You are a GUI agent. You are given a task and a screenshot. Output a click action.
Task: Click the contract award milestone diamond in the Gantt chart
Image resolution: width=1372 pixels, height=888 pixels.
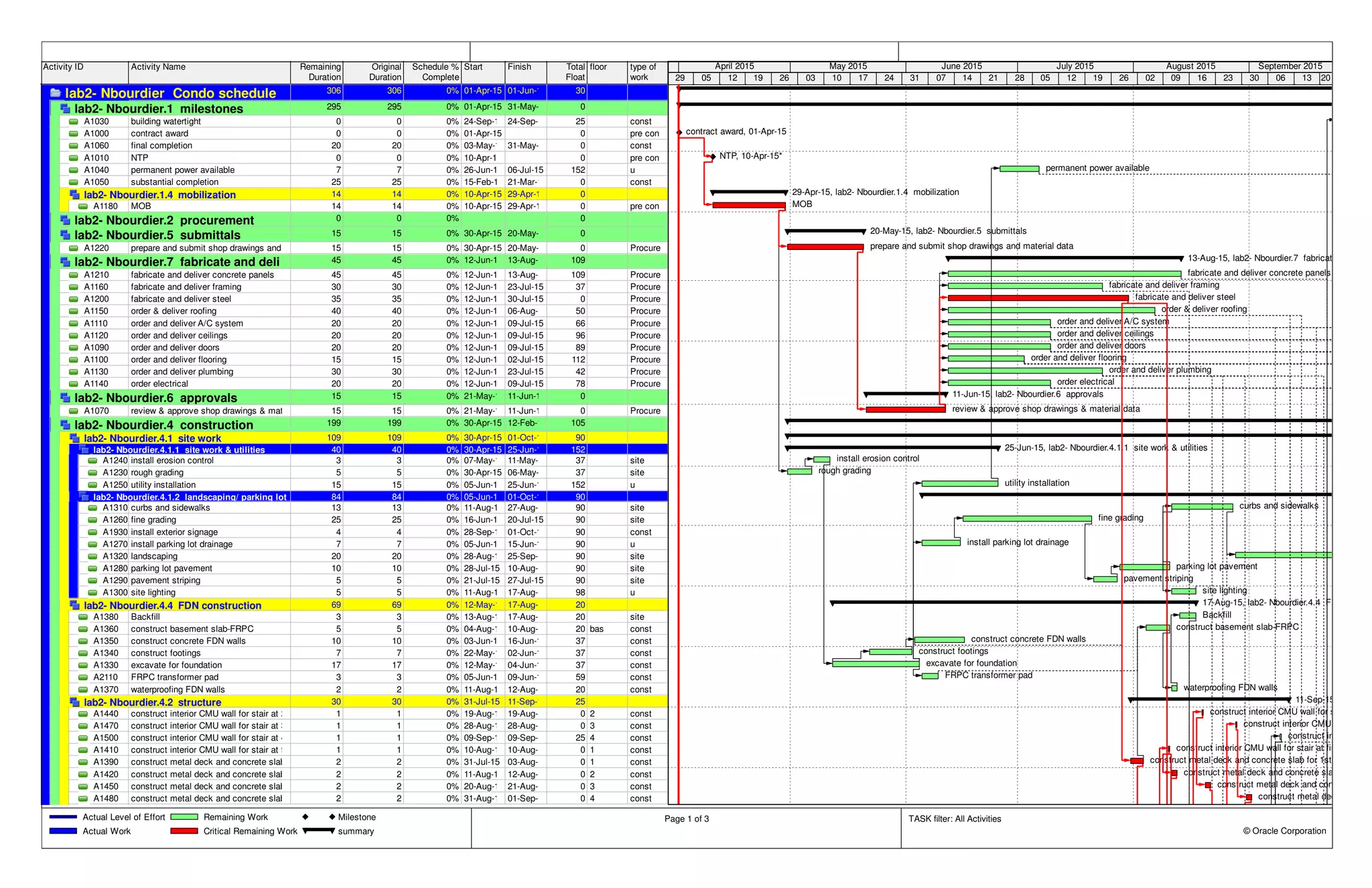679,132
